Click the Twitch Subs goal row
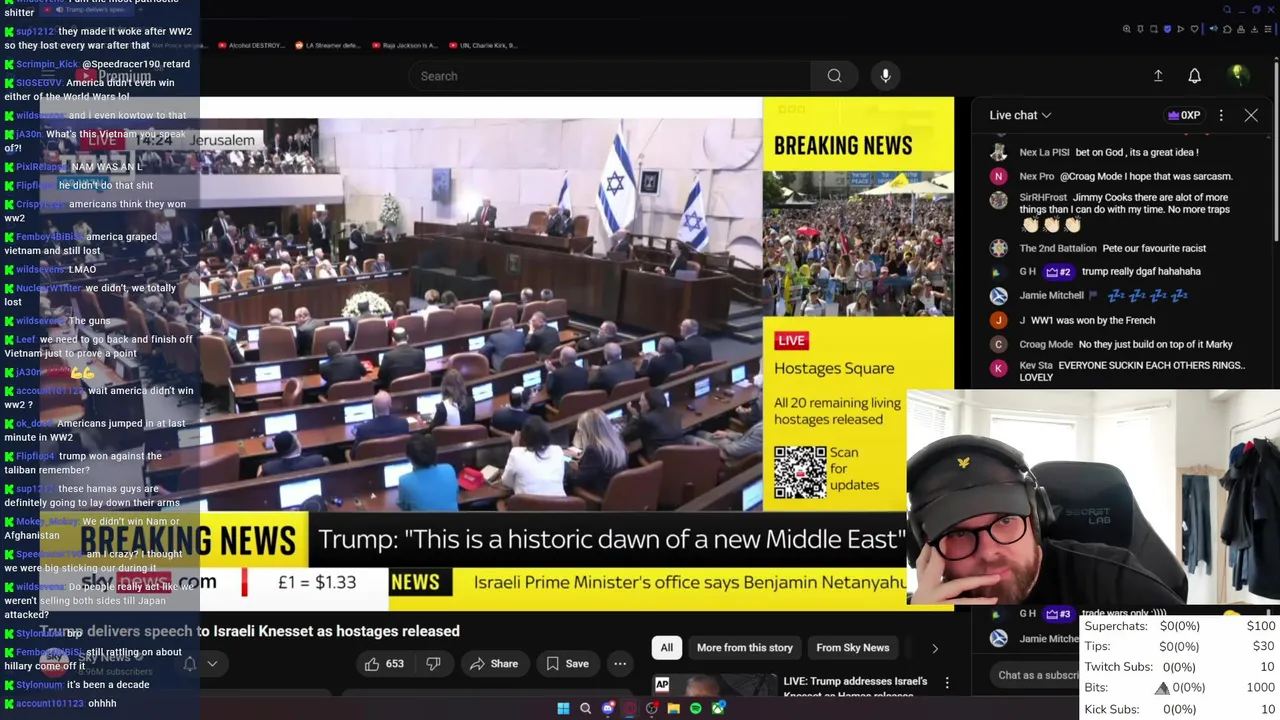Image resolution: width=1280 pixels, height=720 pixels. point(1180,667)
